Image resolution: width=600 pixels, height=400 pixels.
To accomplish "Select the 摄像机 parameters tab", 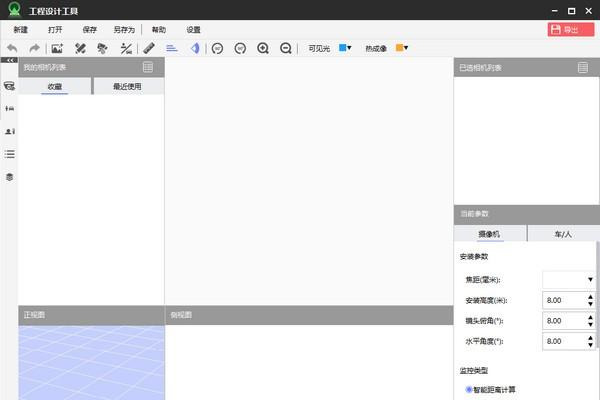I will (490, 233).
